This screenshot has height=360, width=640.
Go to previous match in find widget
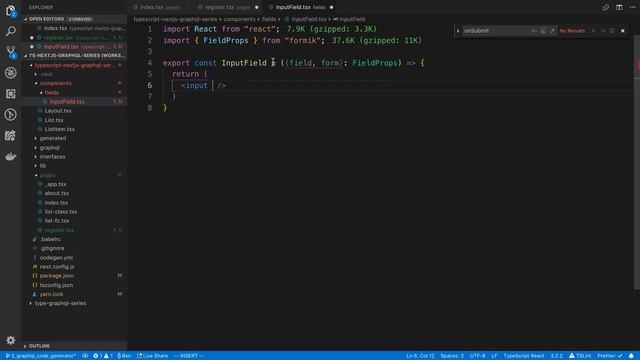(x=593, y=31)
